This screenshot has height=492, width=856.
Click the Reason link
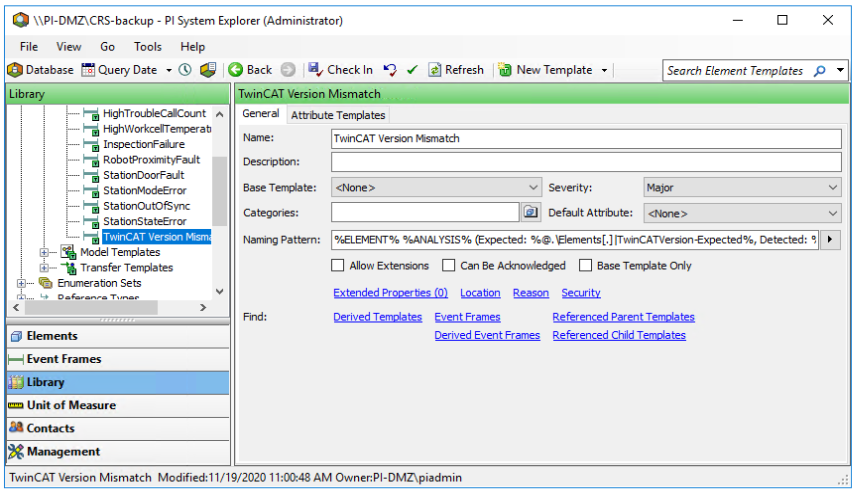(x=531, y=293)
